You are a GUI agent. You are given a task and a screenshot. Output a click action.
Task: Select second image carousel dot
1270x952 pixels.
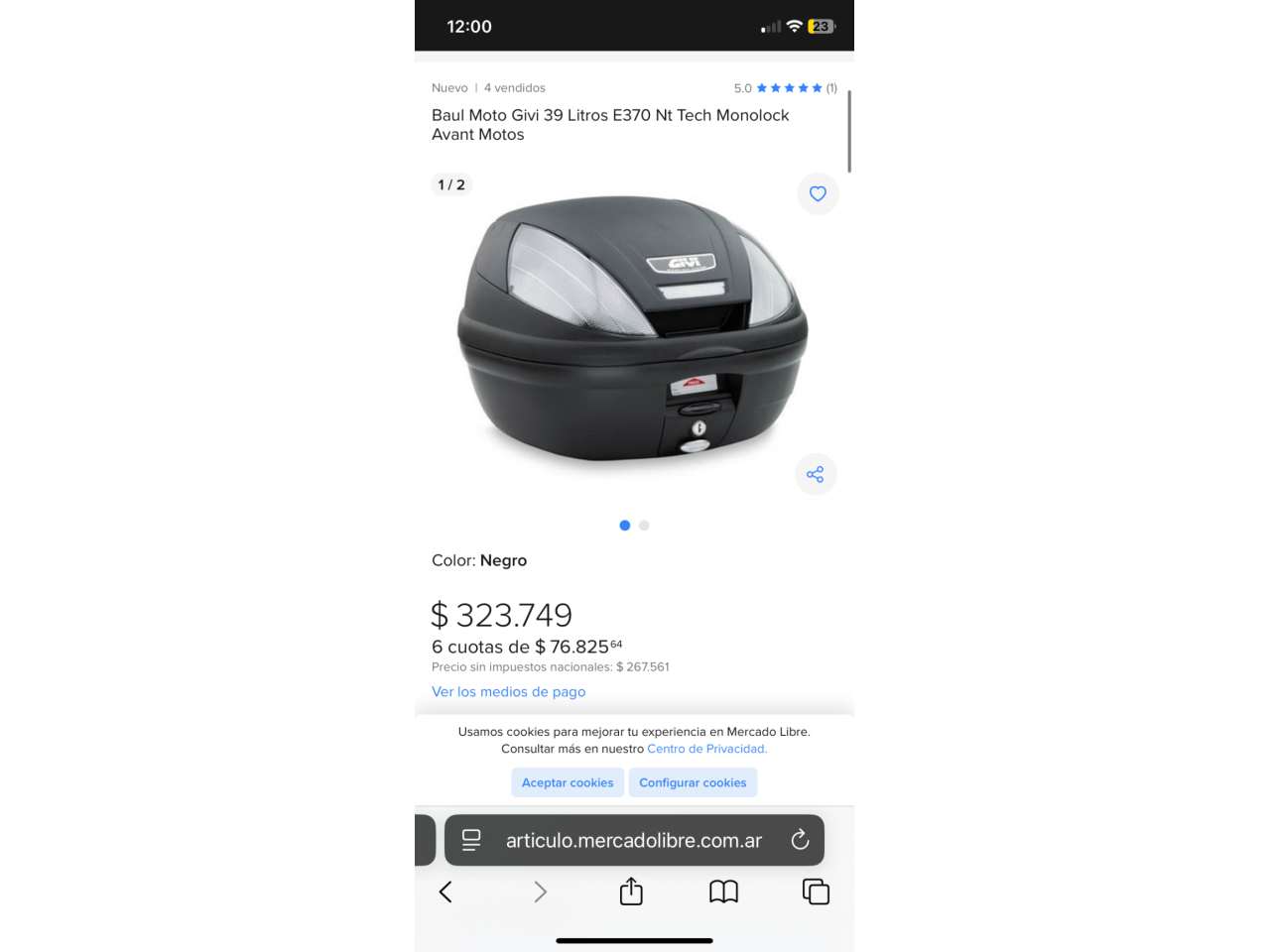click(644, 526)
